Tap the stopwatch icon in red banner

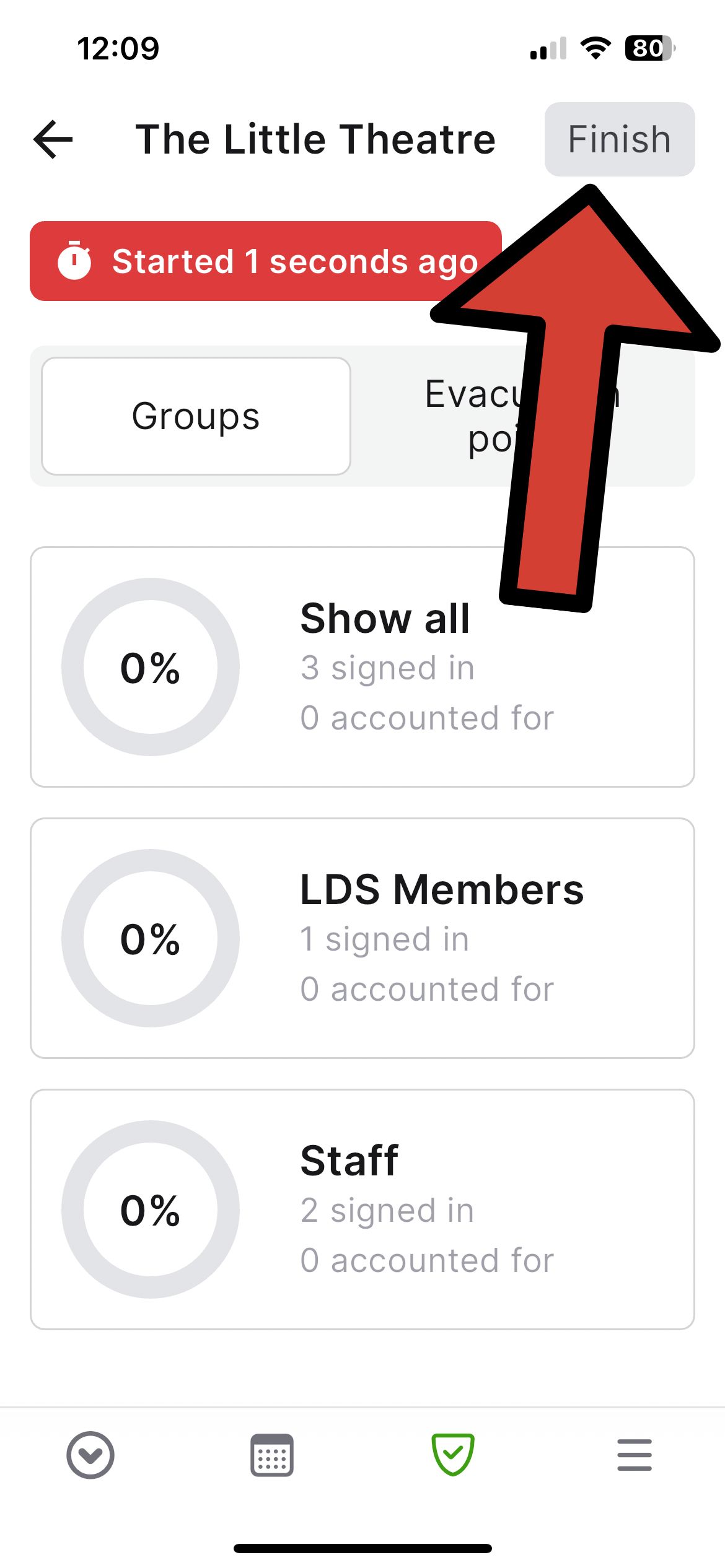click(74, 261)
